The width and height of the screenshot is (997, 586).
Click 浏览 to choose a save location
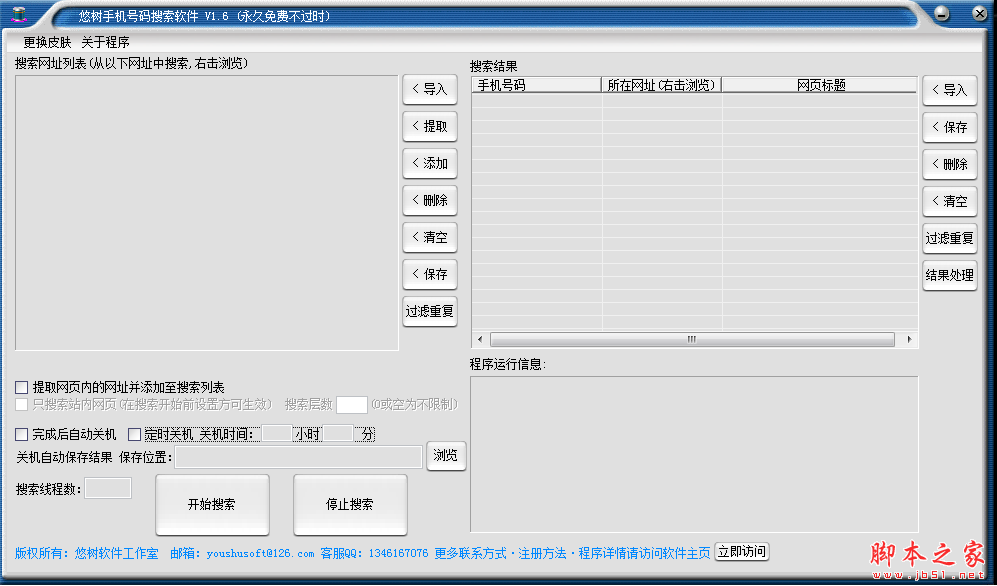(446, 456)
